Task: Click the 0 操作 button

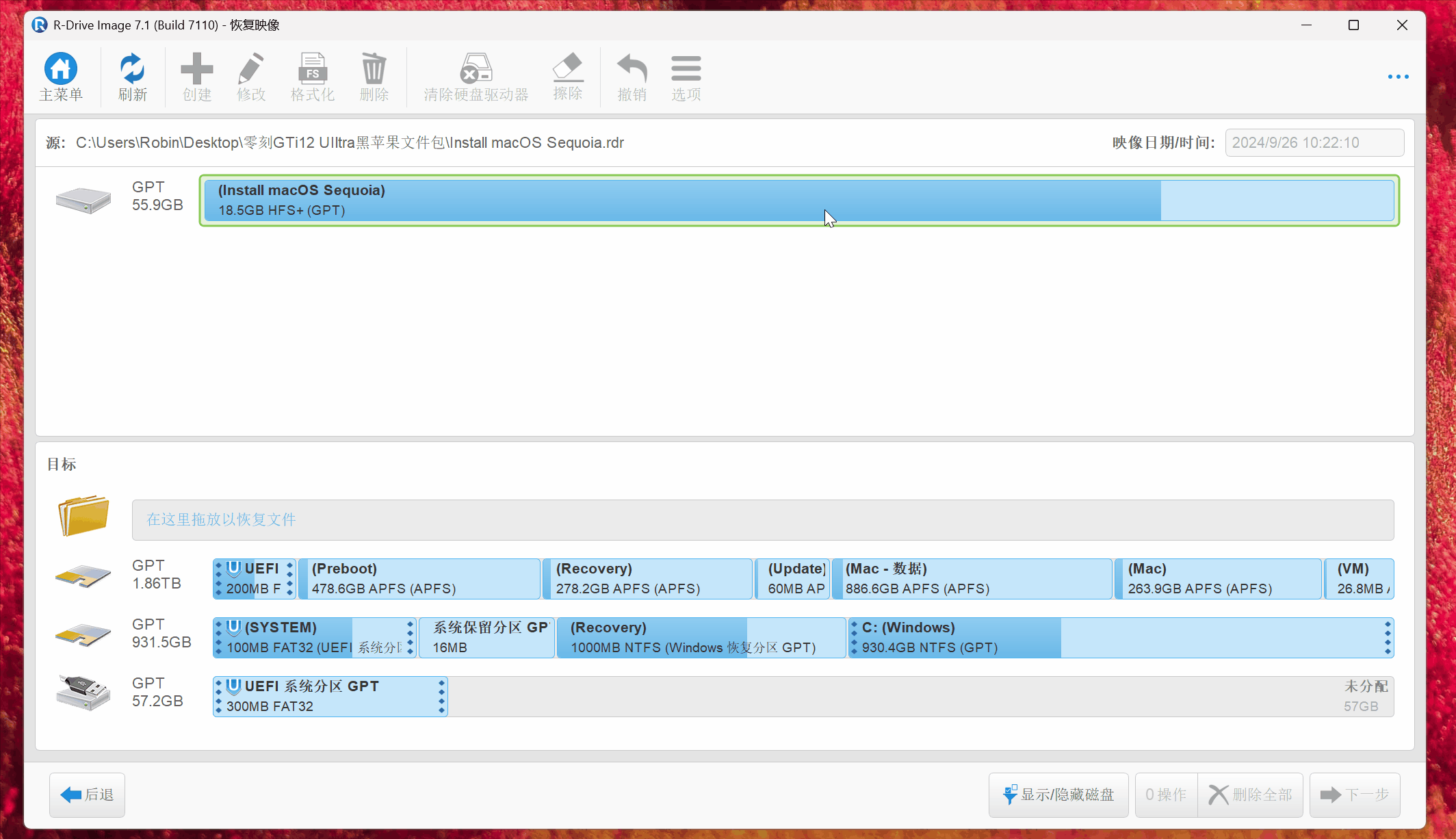Action: pyautogui.click(x=1166, y=795)
